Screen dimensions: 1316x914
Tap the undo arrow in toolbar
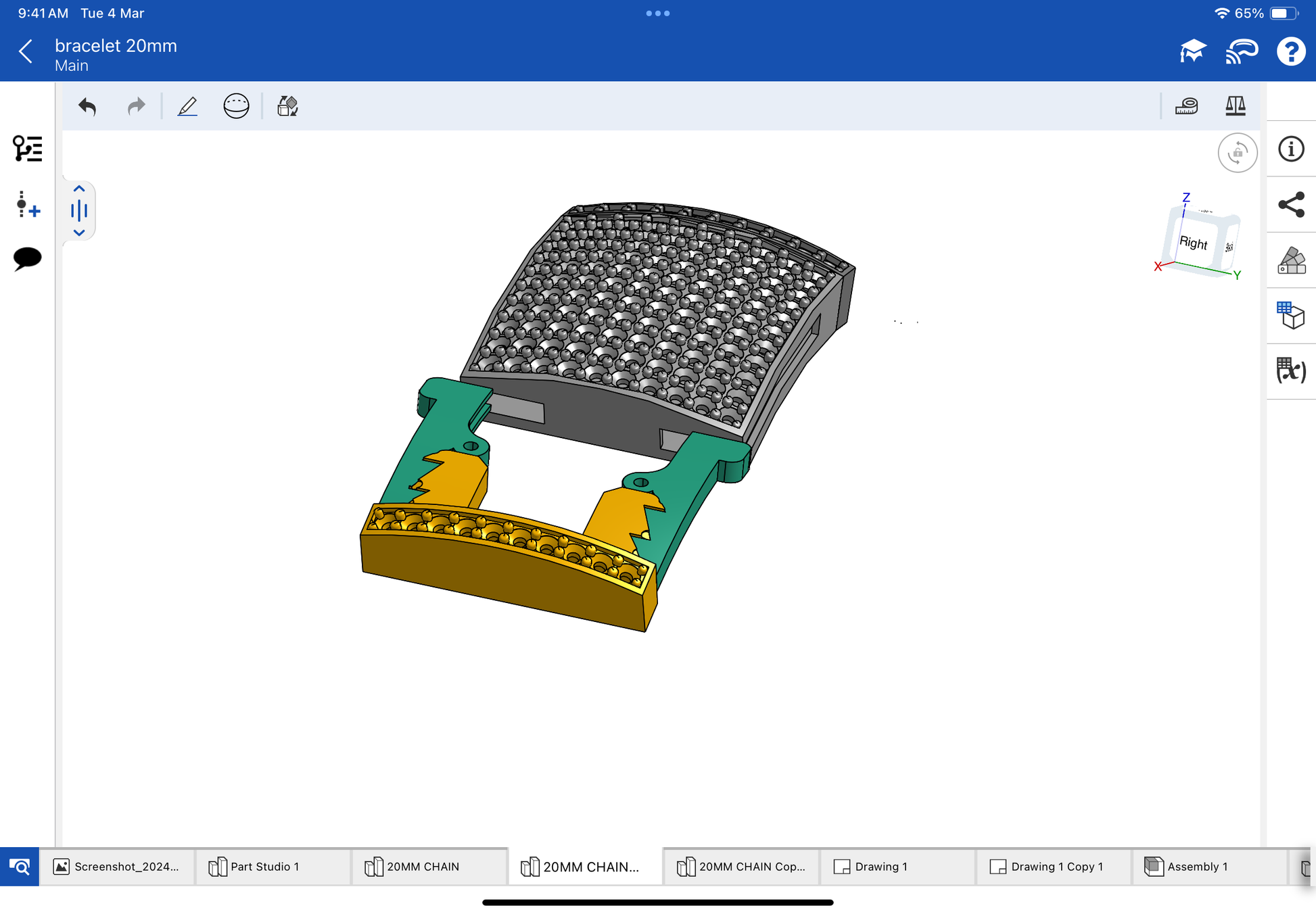click(x=88, y=106)
